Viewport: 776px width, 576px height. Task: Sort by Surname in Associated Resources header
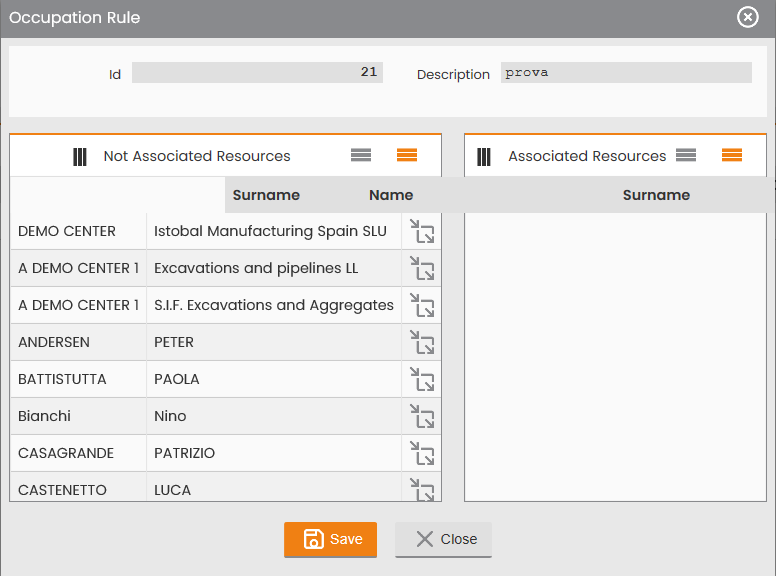[656, 195]
